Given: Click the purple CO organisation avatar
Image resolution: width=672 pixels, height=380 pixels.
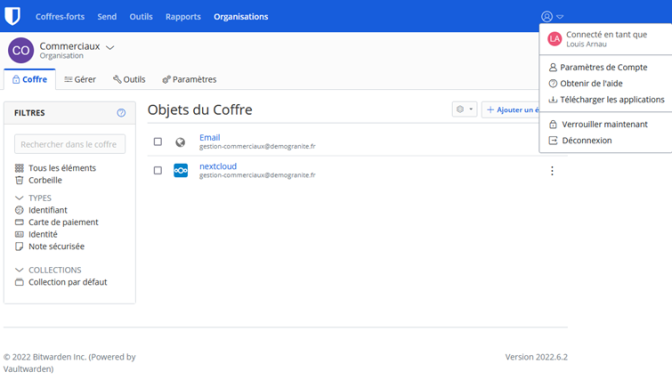Looking at the screenshot, I should [x=21, y=50].
